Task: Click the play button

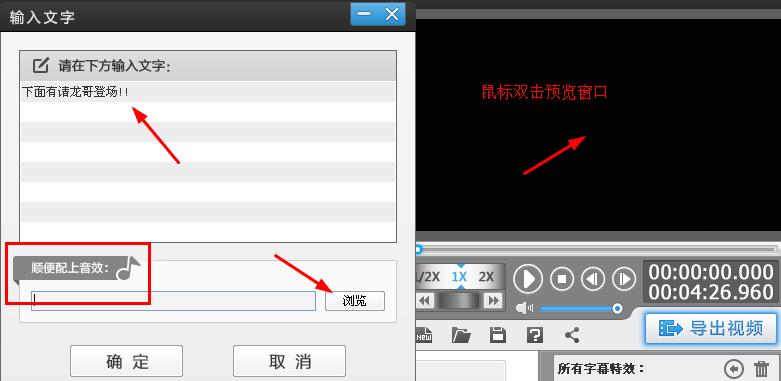Action: click(528, 279)
